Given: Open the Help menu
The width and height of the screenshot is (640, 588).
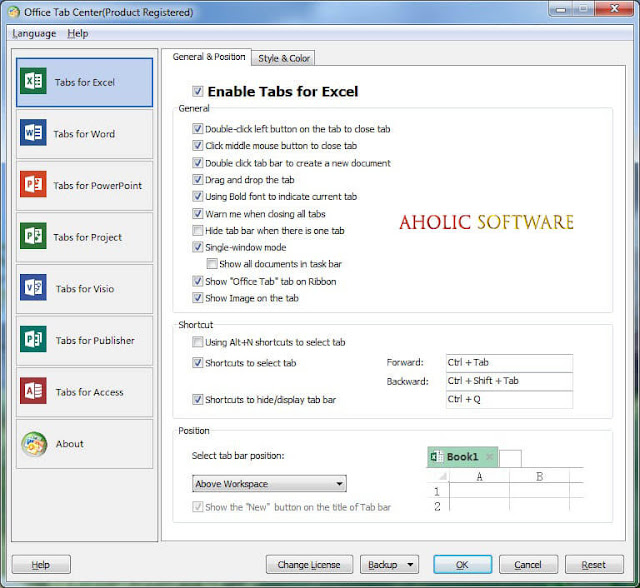Looking at the screenshot, I should coord(78,33).
